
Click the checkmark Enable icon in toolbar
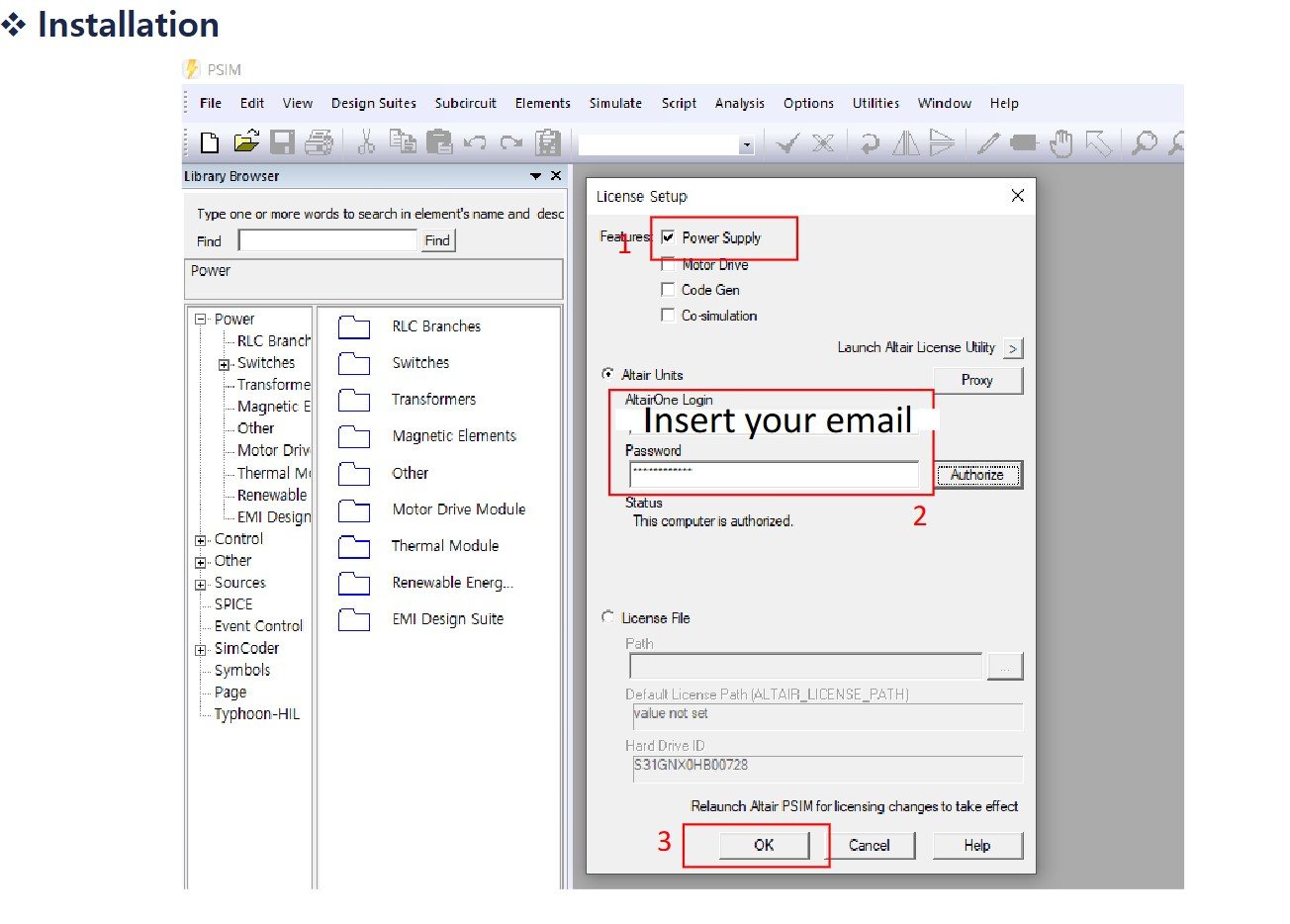787,143
